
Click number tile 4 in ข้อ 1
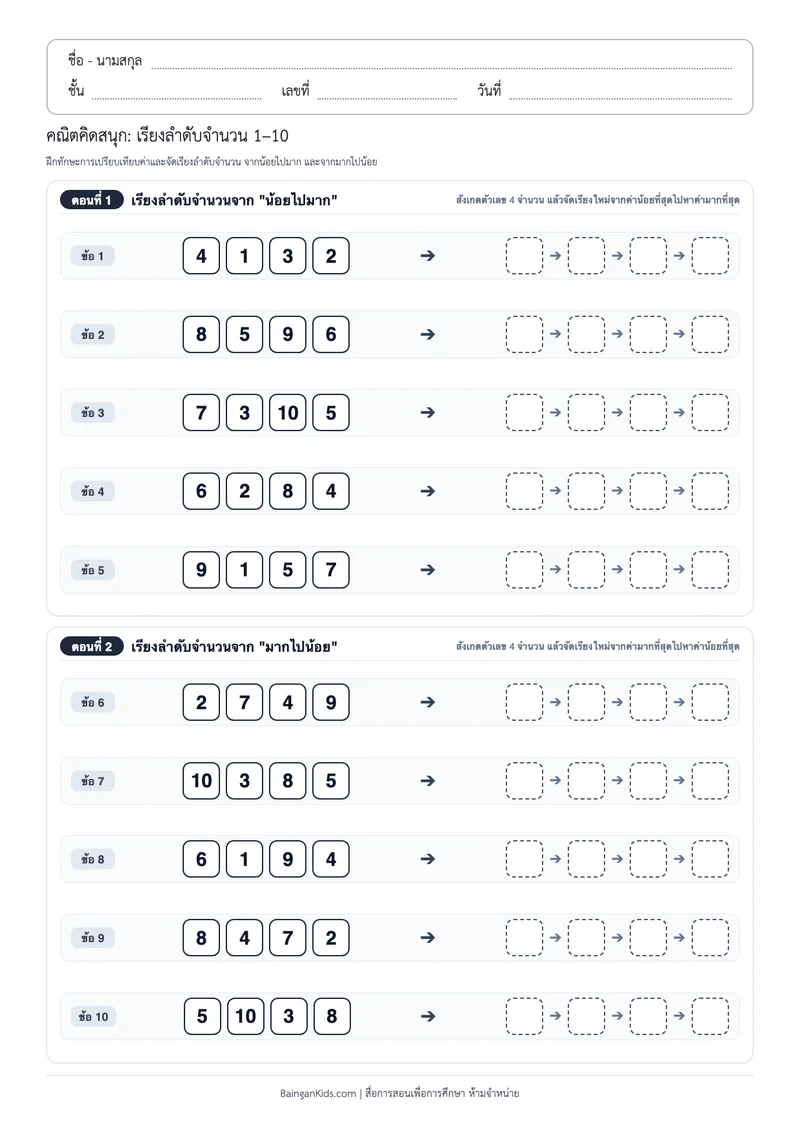click(x=201, y=256)
